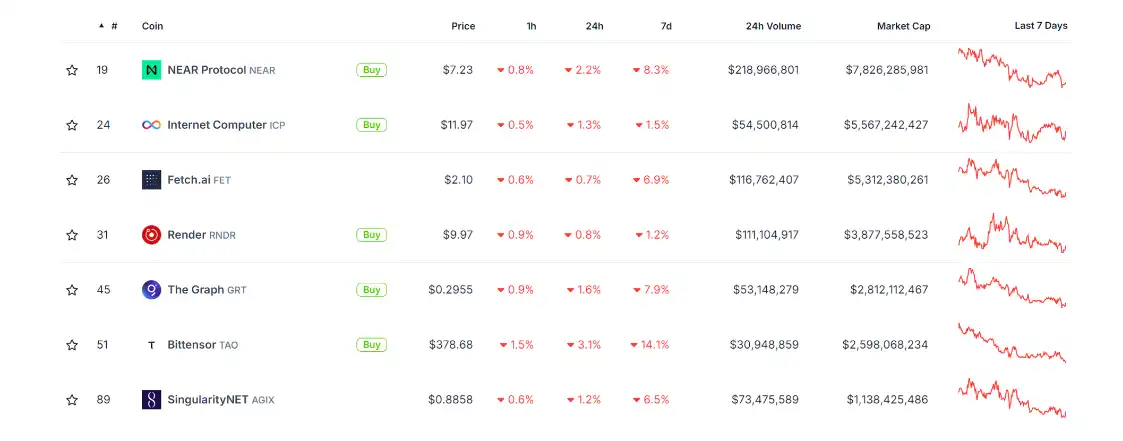
Task: Click the Bittensor TAO logo
Action: 151,345
